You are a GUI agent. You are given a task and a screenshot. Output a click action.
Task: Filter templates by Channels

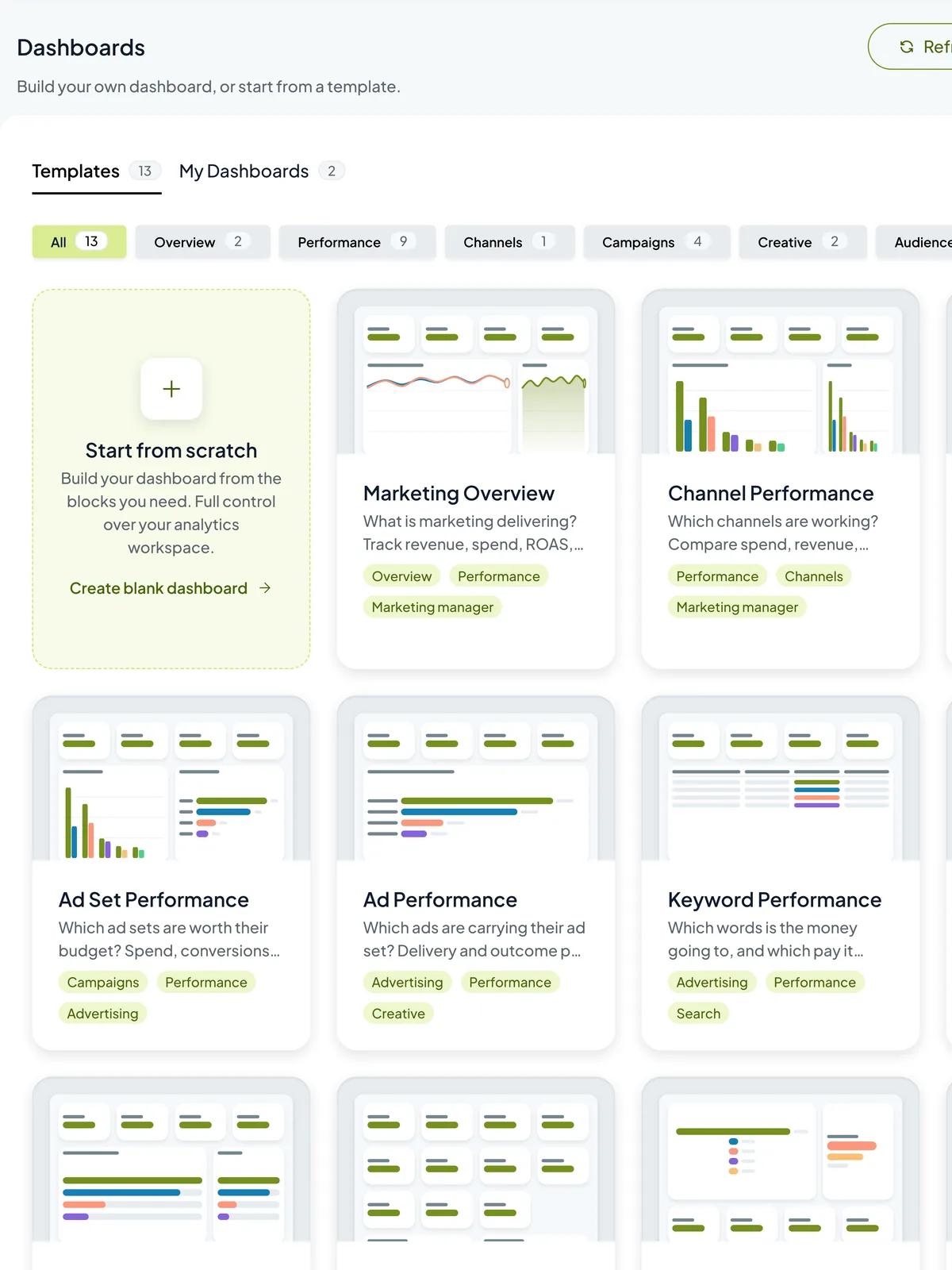click(x=510, y=242)
